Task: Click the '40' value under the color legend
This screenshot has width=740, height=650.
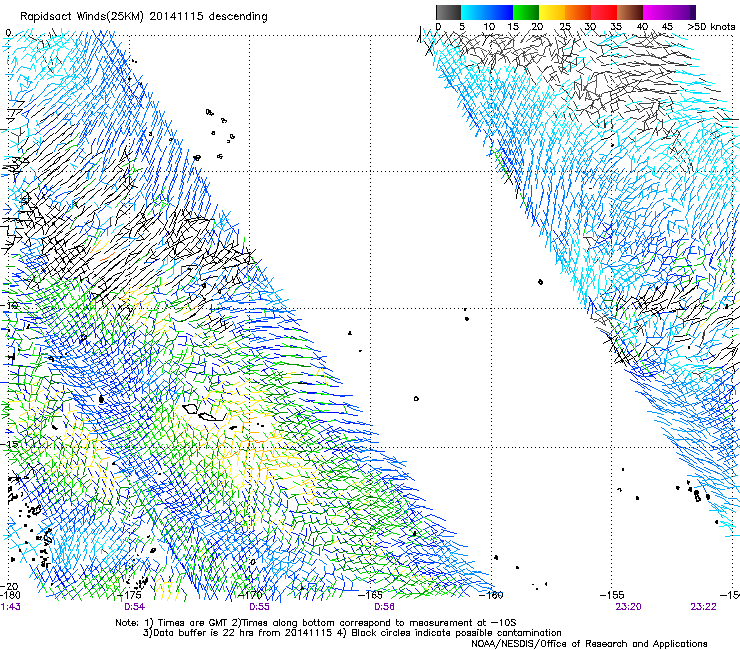Action: pyautogui.click(x=642, y=27)
